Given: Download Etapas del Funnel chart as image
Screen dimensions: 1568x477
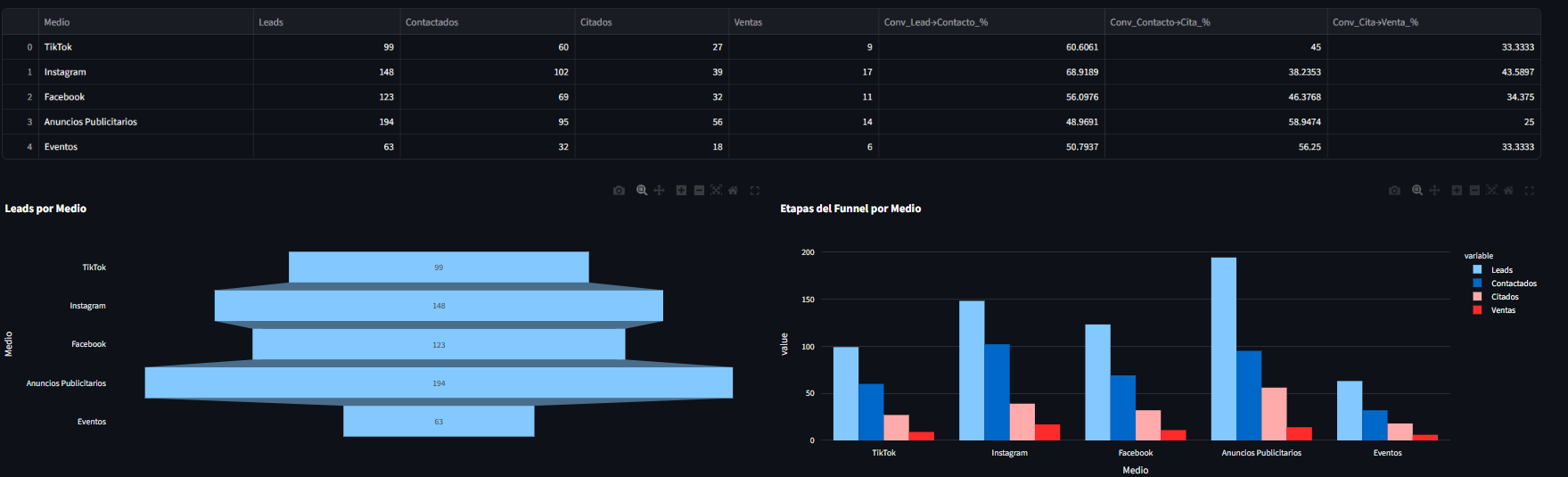Looking at the screenshot, I should click(1394, 191).
